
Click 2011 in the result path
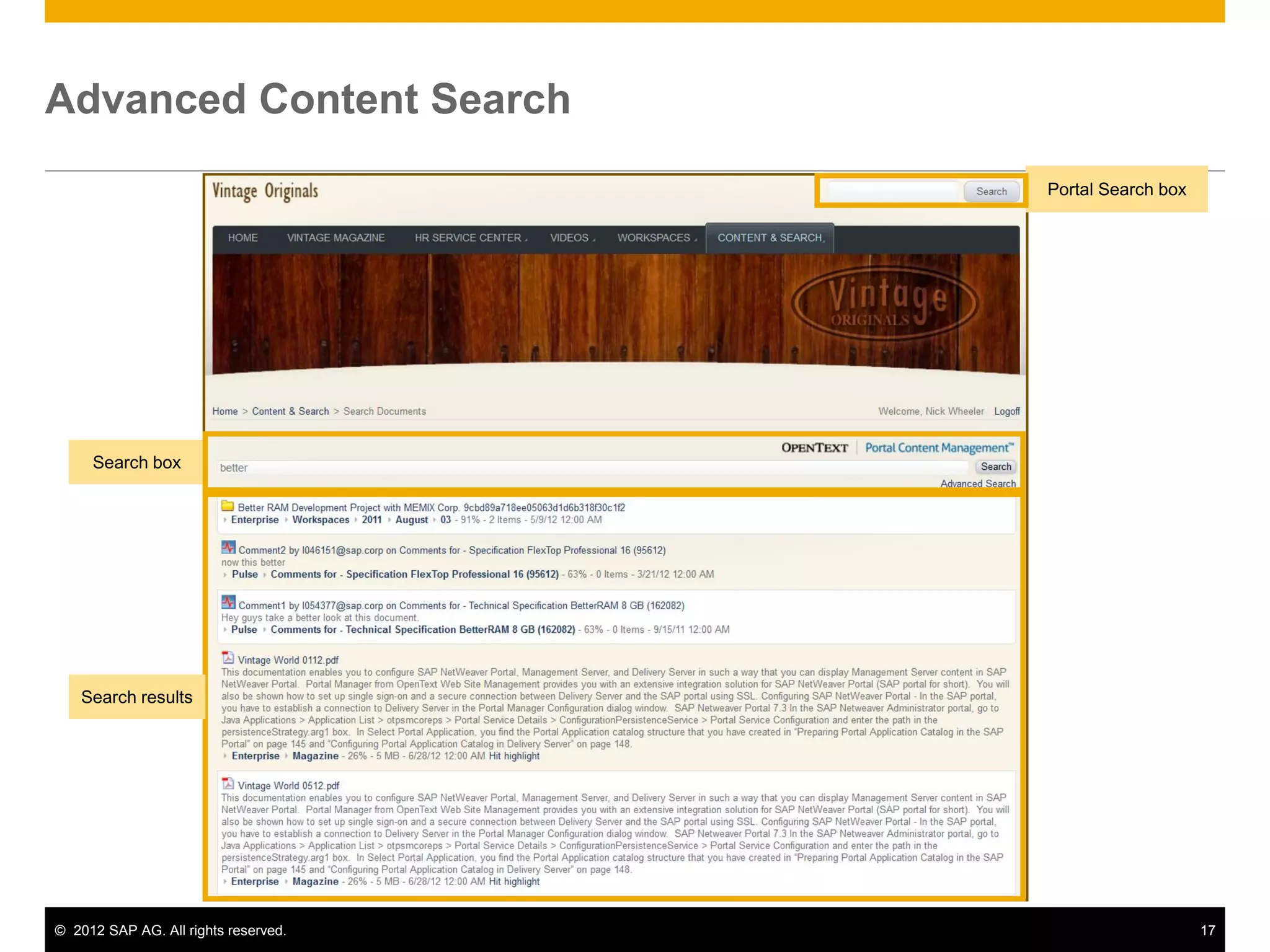point(371,520)
